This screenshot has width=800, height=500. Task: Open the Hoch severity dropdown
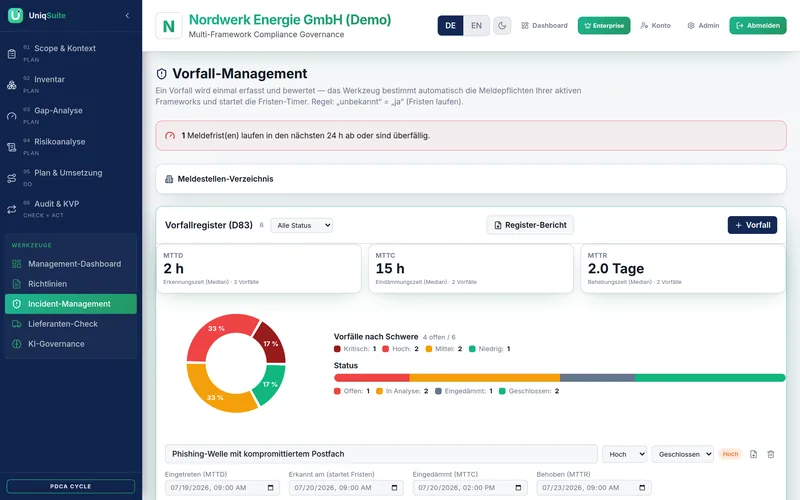point(624,454)
